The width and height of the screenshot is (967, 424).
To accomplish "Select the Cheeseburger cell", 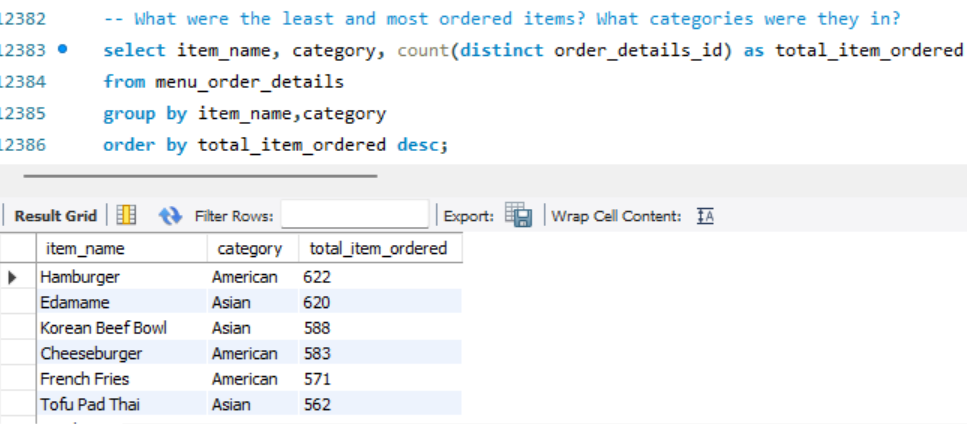I will (122, 353).
